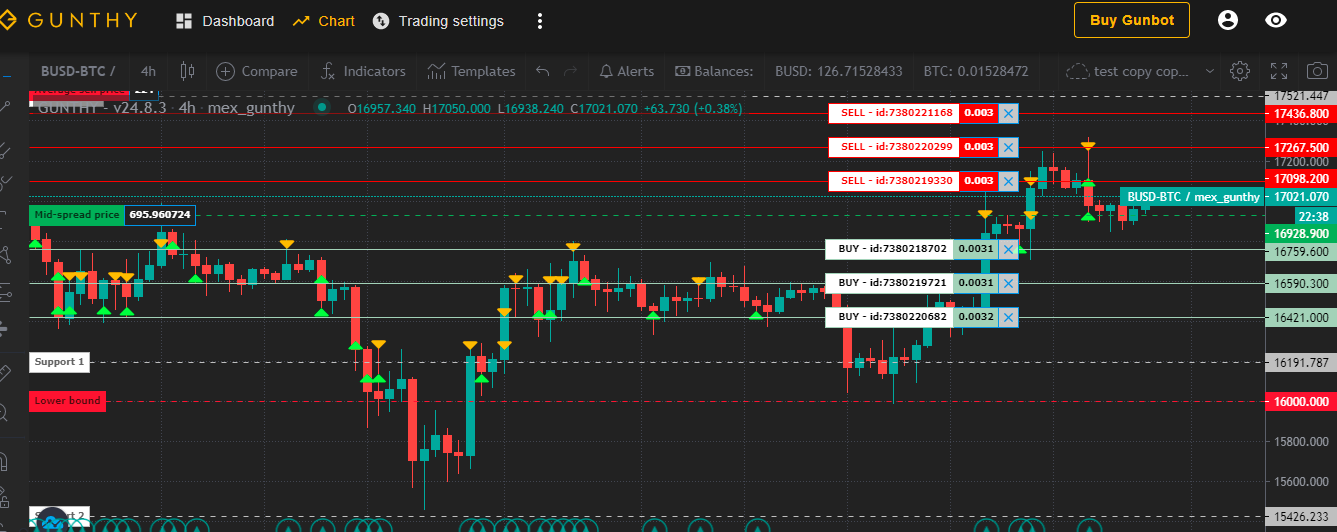Click 0.0031 quantity on BUY id:7380218702
Viewport: 1337px width, 532px height.
point(976,249)
